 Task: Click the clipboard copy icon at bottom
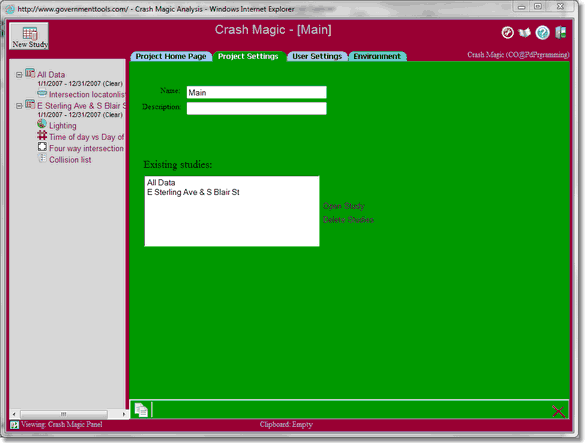(141, 410)
